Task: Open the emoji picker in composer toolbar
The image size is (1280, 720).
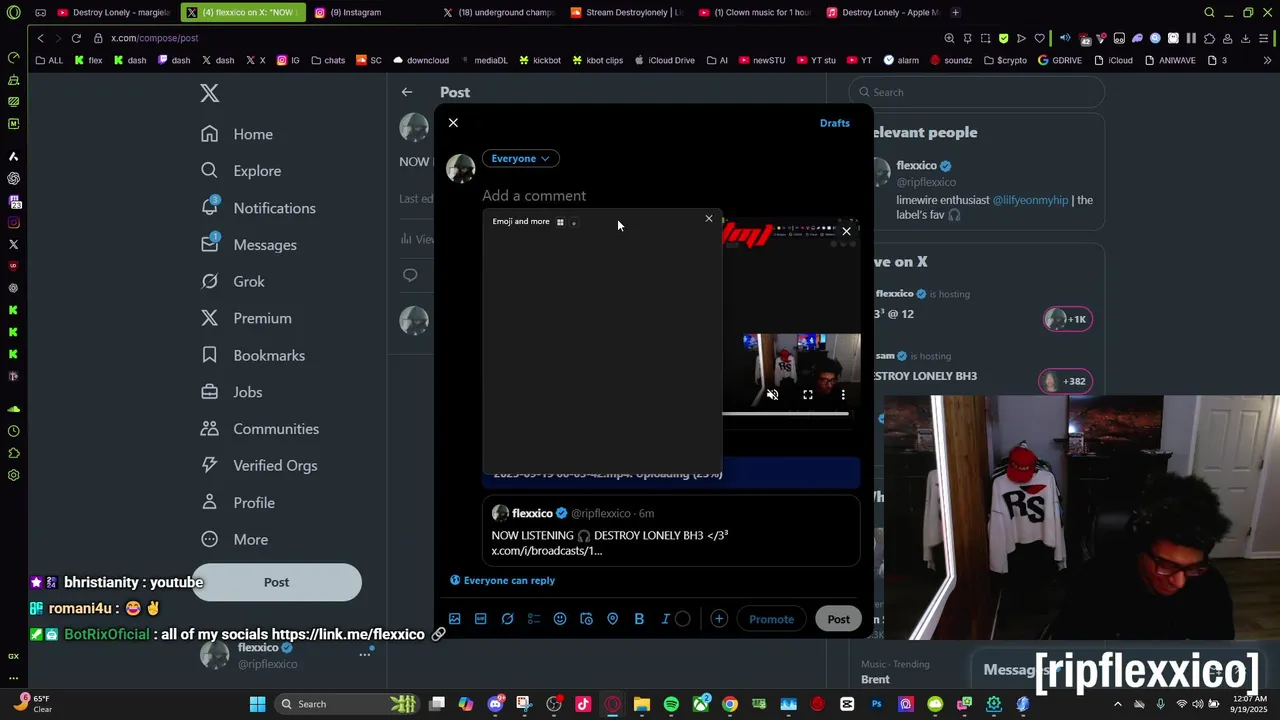Action: coord(560,619)
